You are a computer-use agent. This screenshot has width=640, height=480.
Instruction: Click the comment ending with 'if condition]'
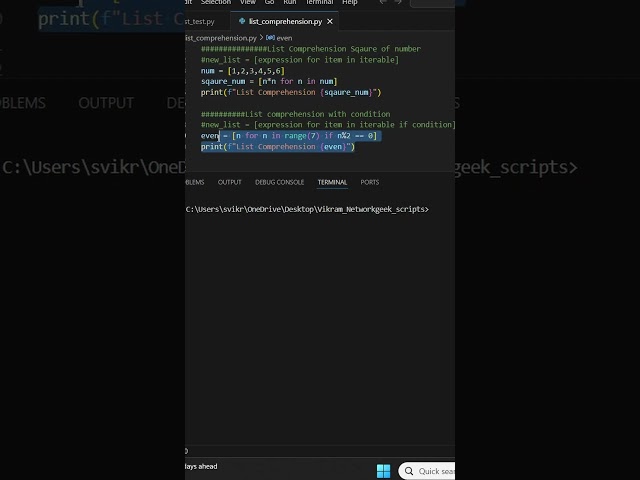coord(328,124)
